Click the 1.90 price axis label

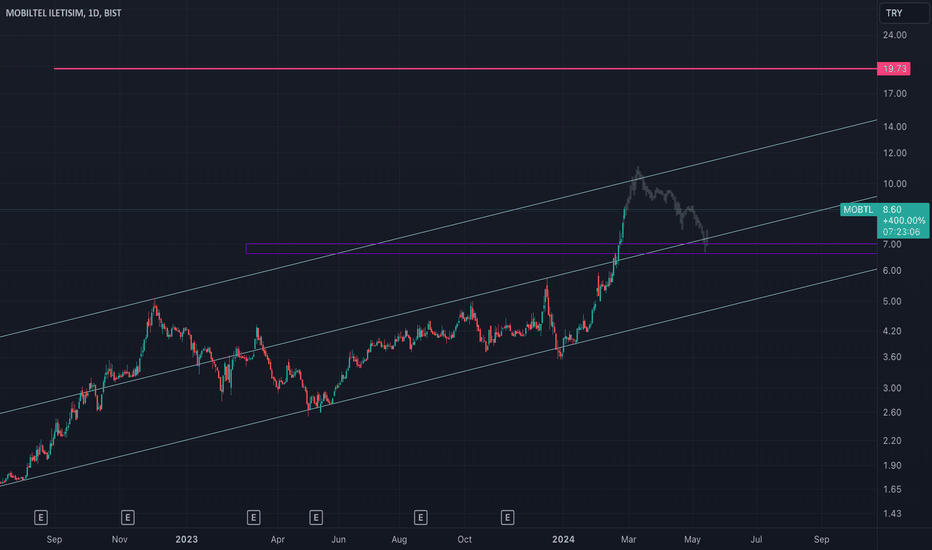tap(892, 466)
